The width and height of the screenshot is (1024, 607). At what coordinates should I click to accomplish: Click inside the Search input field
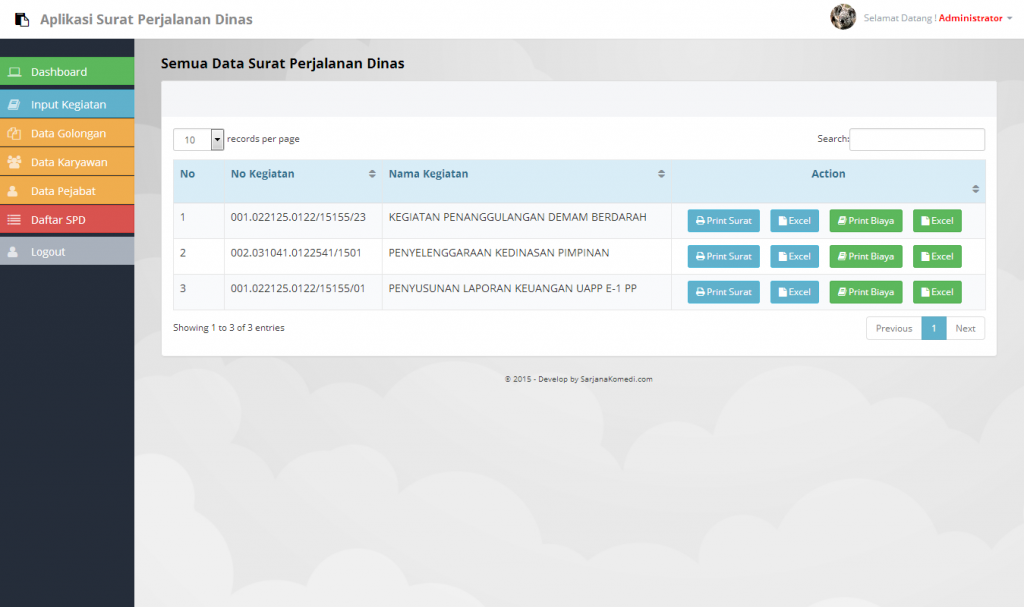[x=916, y=139]
